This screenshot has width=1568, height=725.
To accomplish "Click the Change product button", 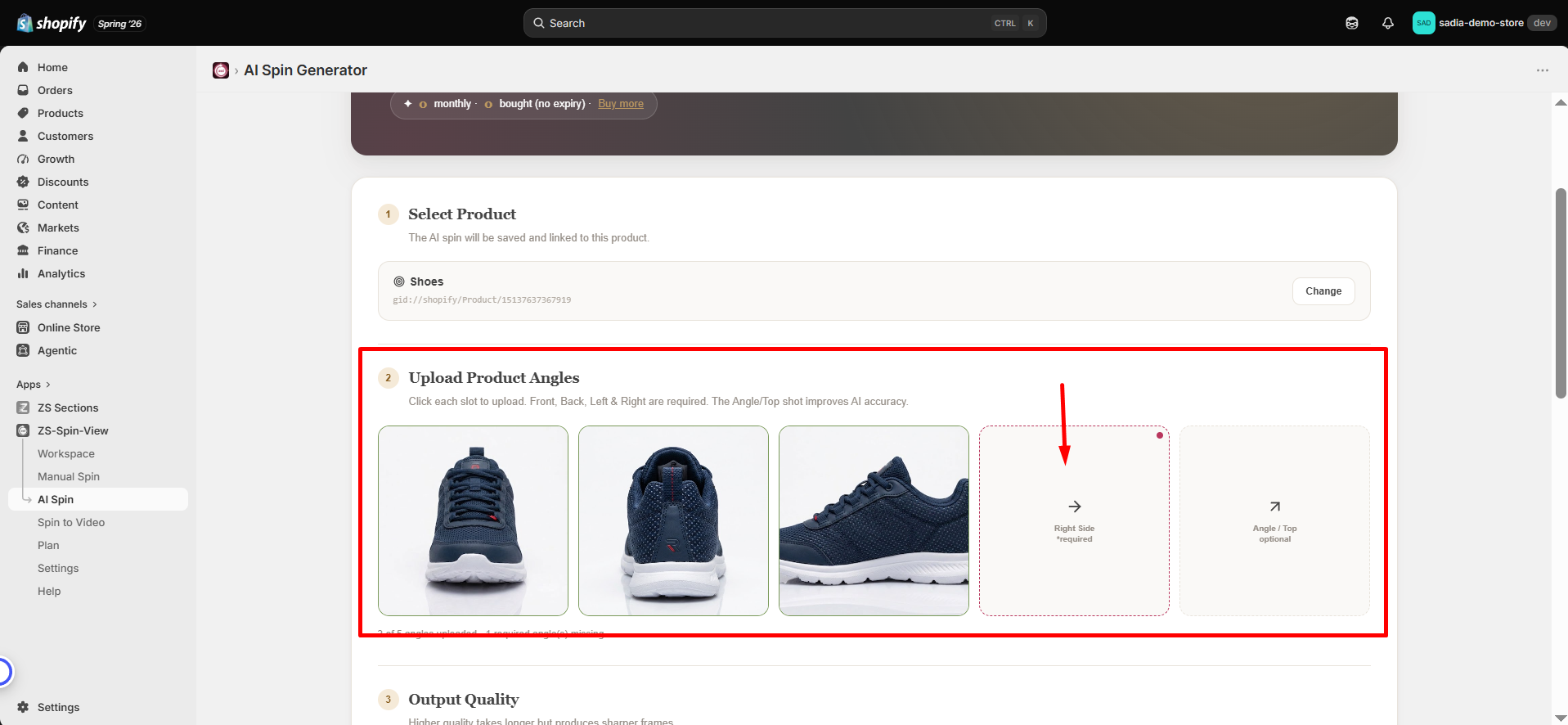I will [x=1323, y=291].
